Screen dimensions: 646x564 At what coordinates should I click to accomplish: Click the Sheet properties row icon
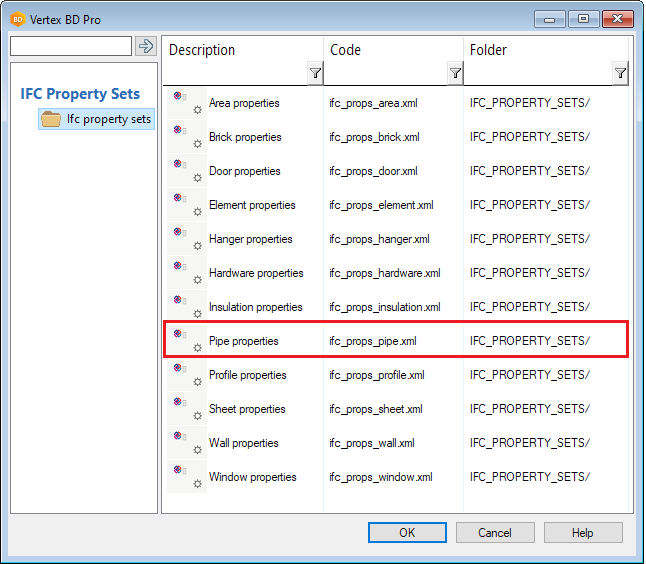click(x=187, y=409)
